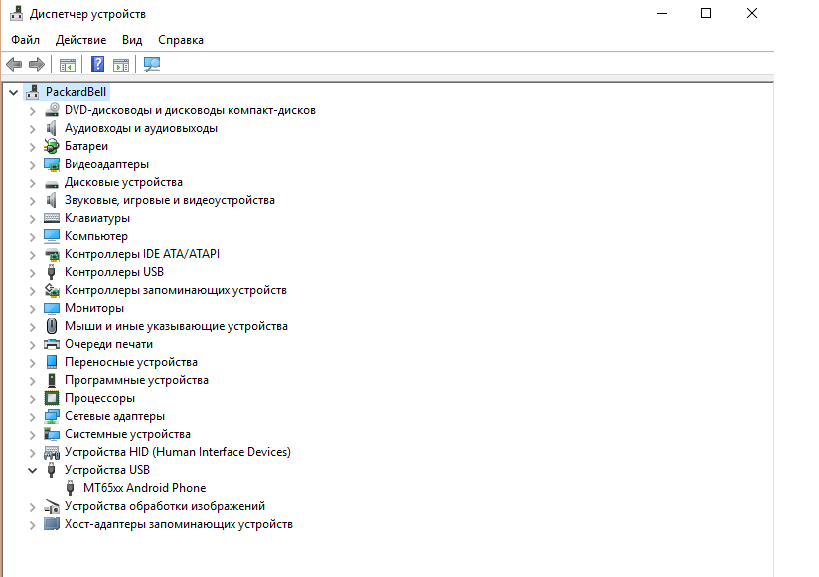Image resolution: width=819 pixels, height=577 pixels.
Task: Expand the Хост-адаптеры запоминающих устройств arrow
Action: coord(32,525)
